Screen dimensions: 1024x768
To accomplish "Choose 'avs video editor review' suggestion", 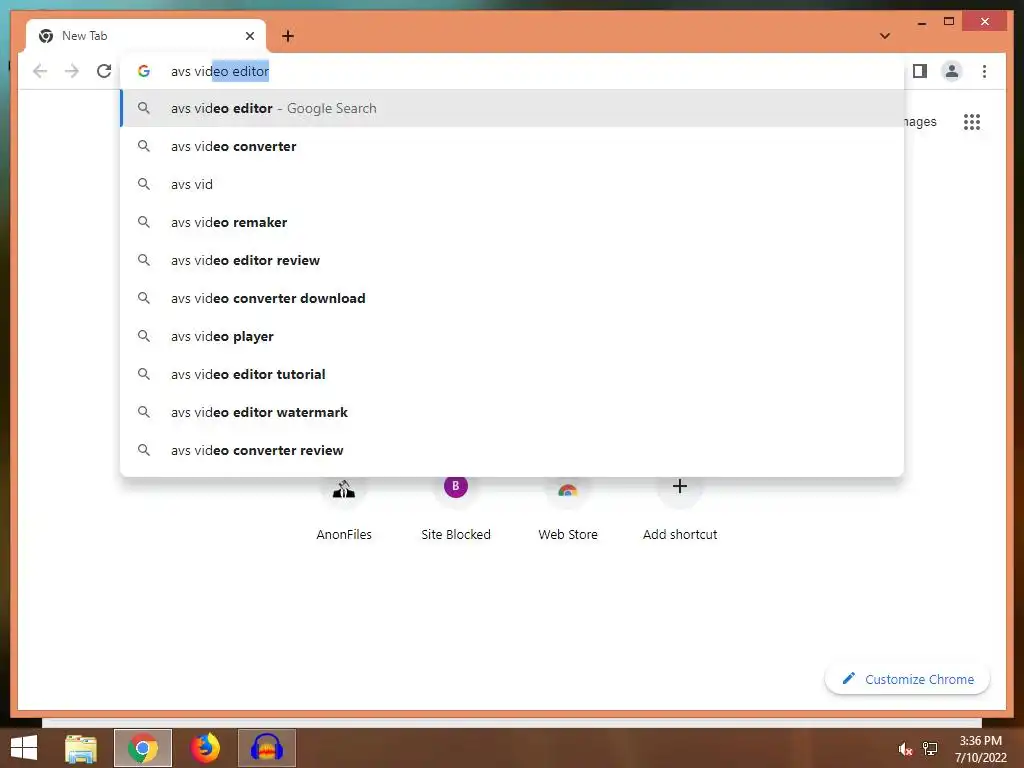I will (x=512, y=261).
